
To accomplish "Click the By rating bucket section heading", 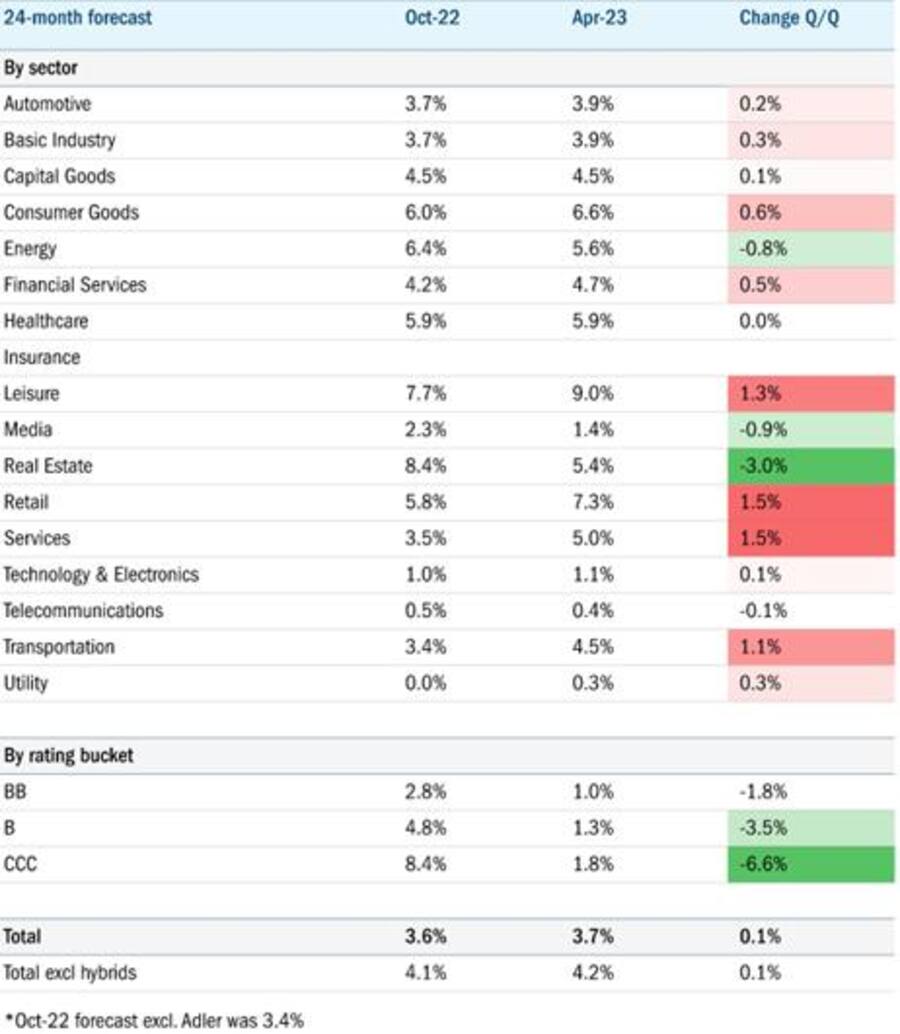I will click(x=69, y=756).
